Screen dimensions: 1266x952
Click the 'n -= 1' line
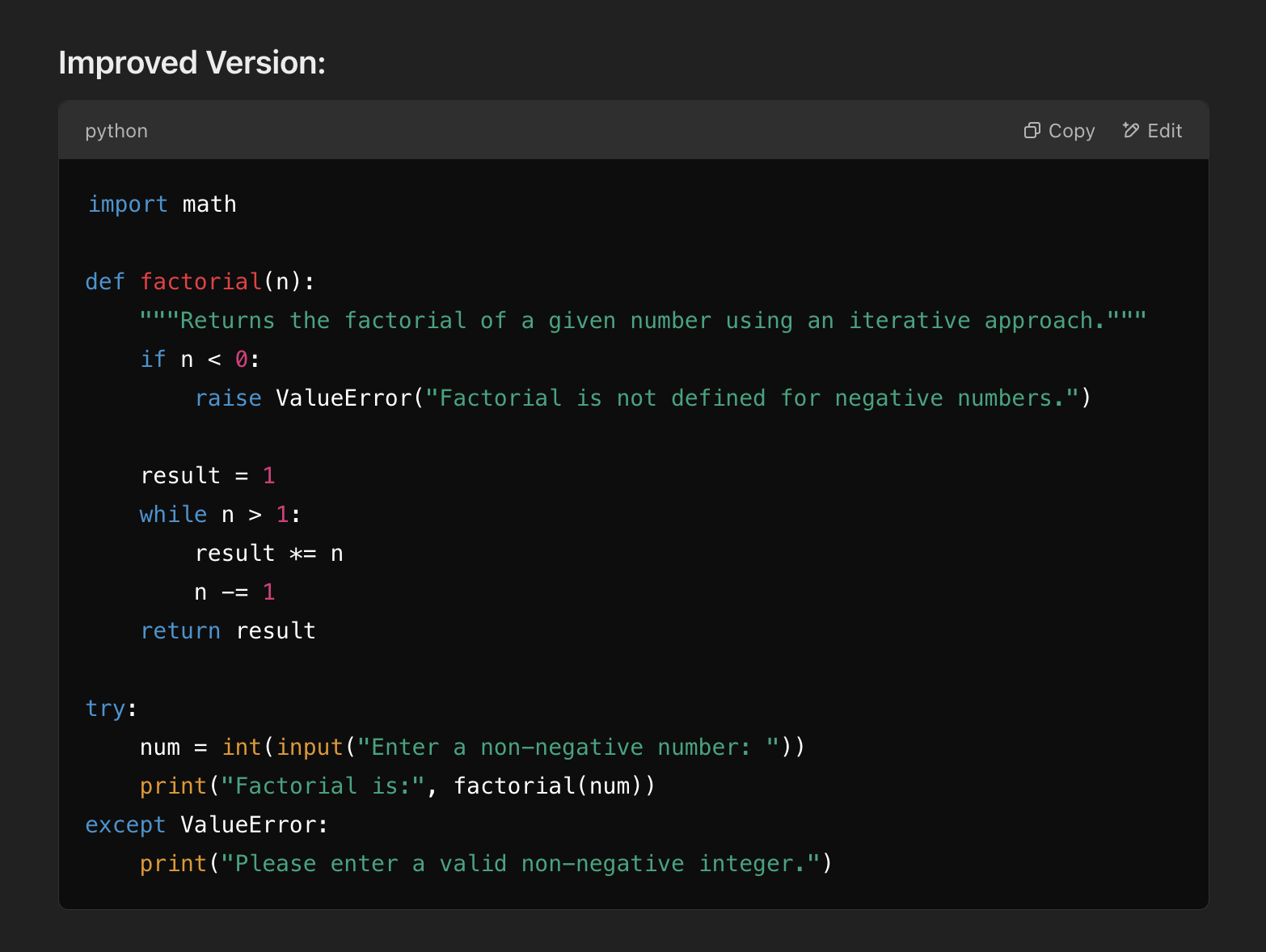tap(234, 592)
